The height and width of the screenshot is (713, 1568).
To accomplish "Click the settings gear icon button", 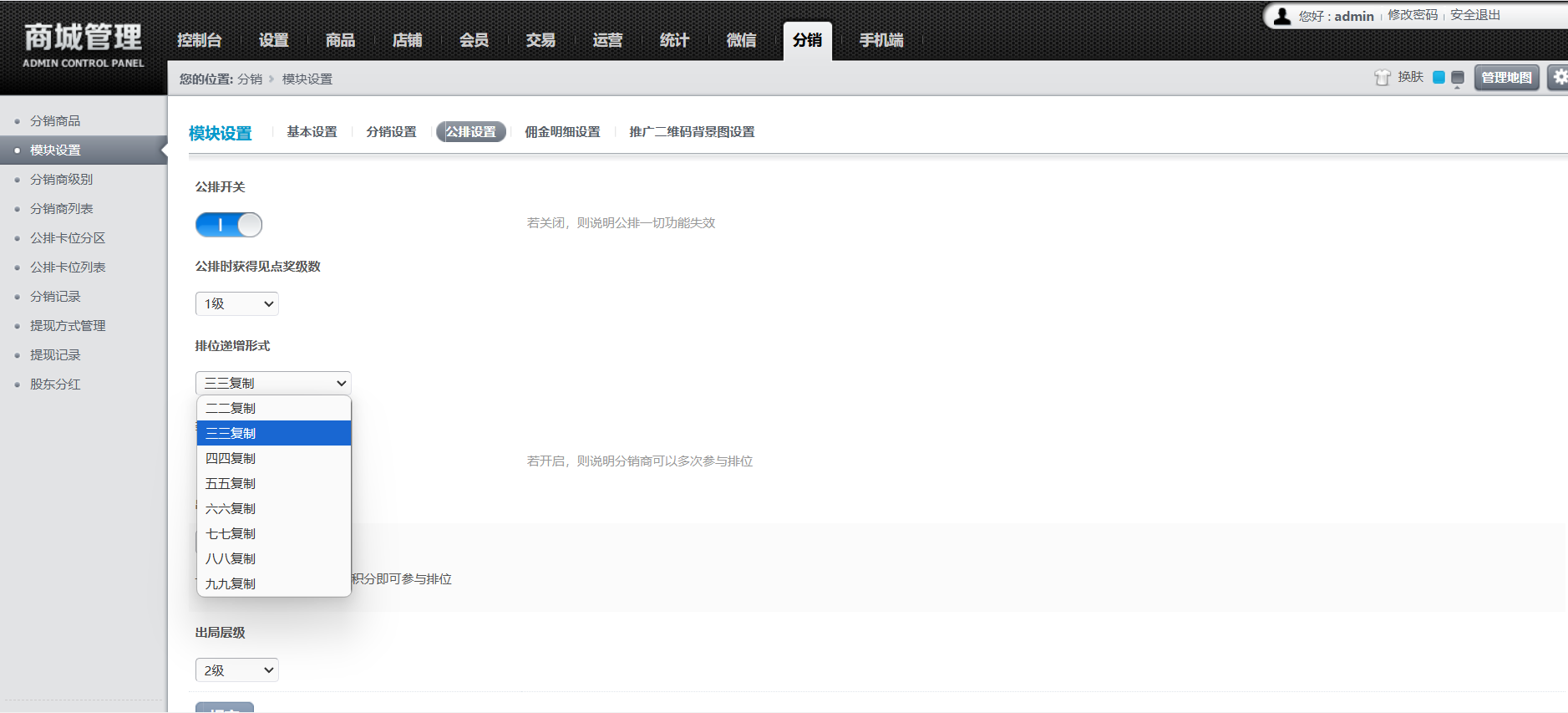I will coord(1559,78).
